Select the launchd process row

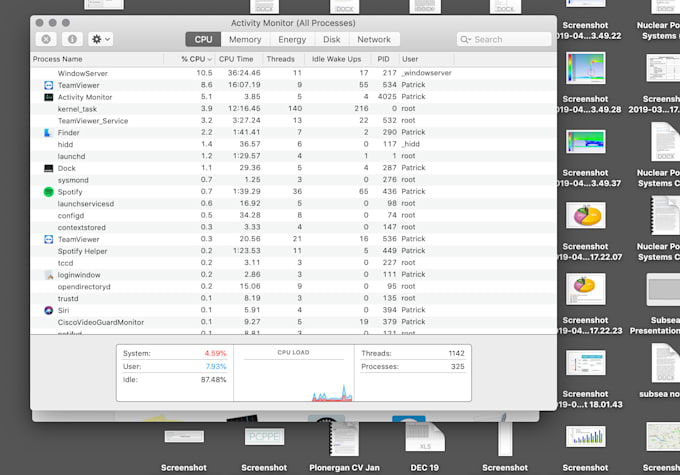[x=294, y=156]
